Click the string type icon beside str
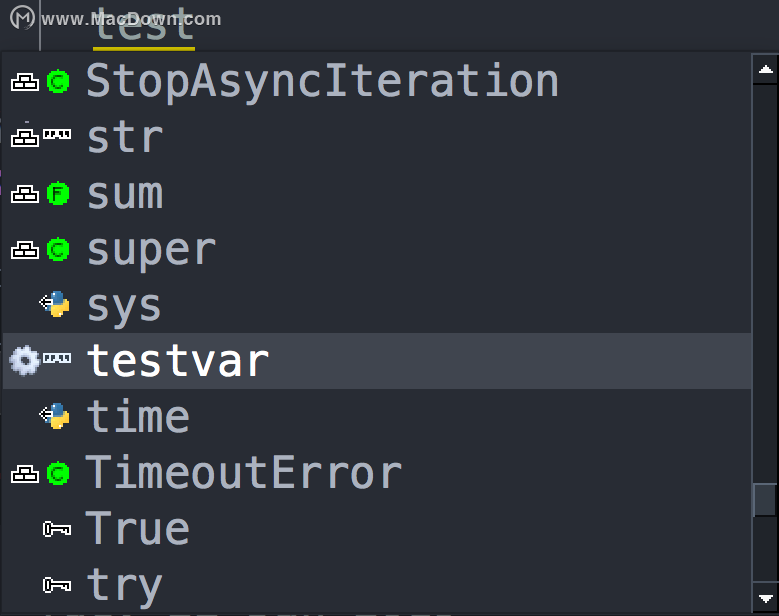This screenshot has width=779, height=616. [57, 134]
